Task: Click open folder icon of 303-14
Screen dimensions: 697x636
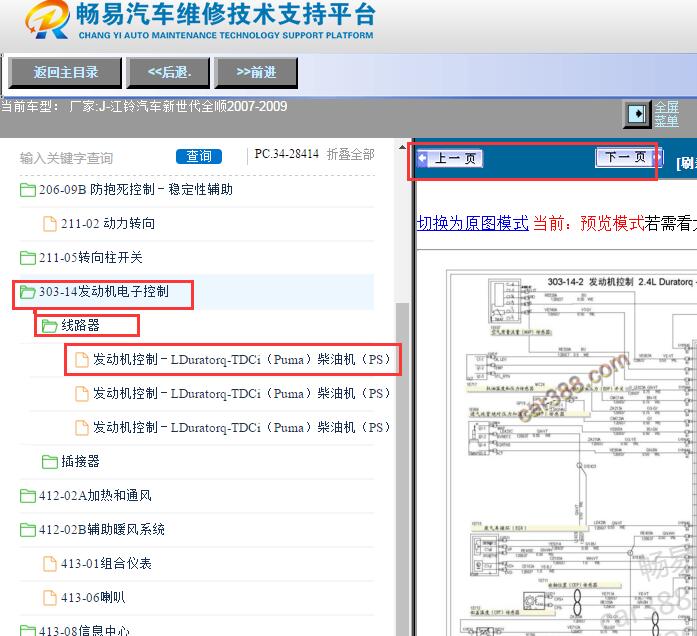Action: pyautogui.click(x=28, y=292)
